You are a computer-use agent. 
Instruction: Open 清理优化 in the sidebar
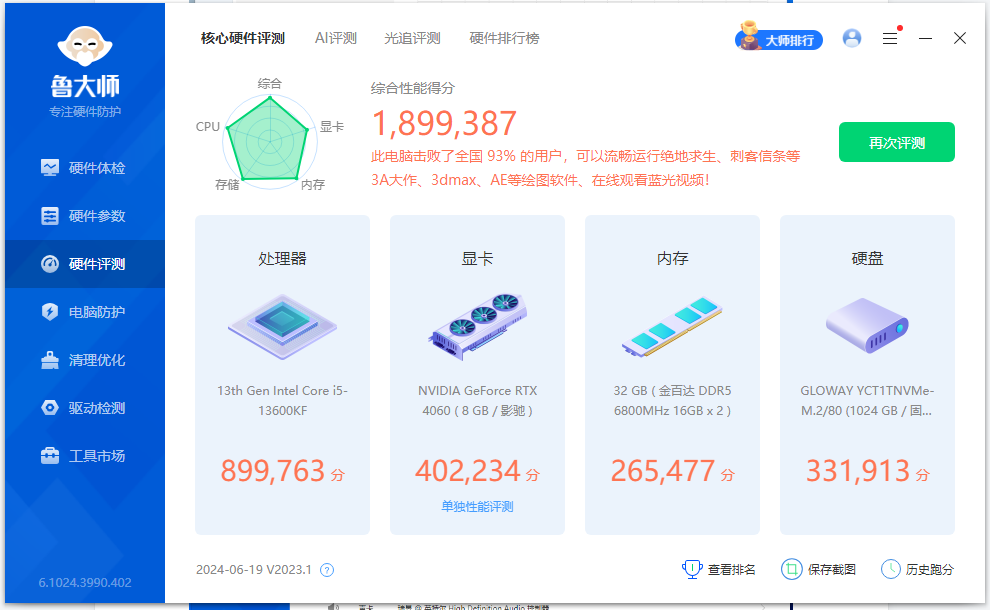85,360
